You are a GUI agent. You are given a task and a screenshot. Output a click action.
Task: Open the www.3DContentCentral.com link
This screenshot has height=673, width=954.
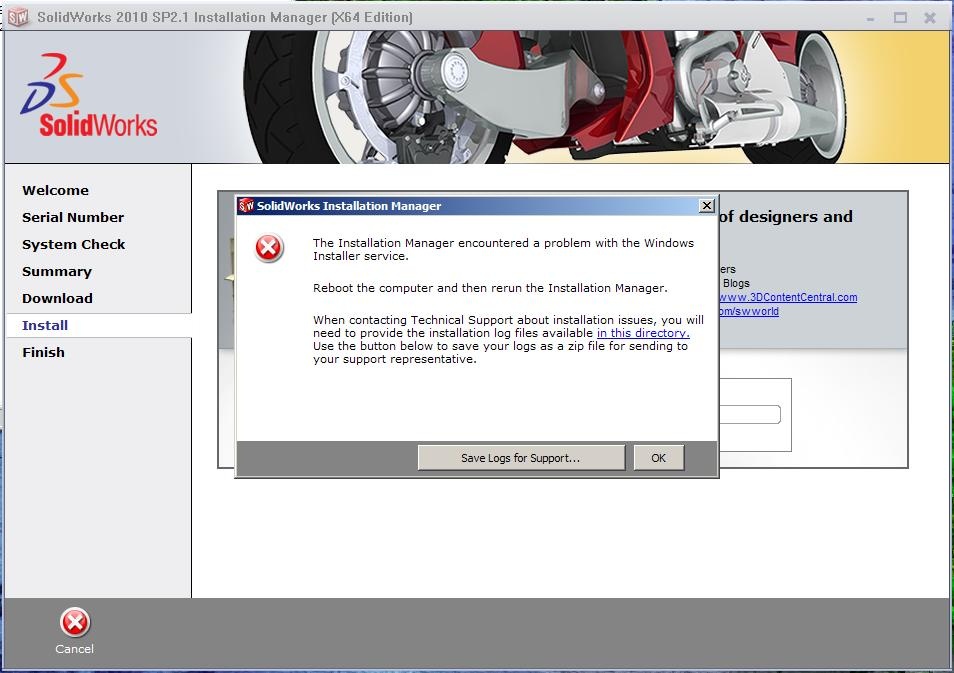(789, 297)
